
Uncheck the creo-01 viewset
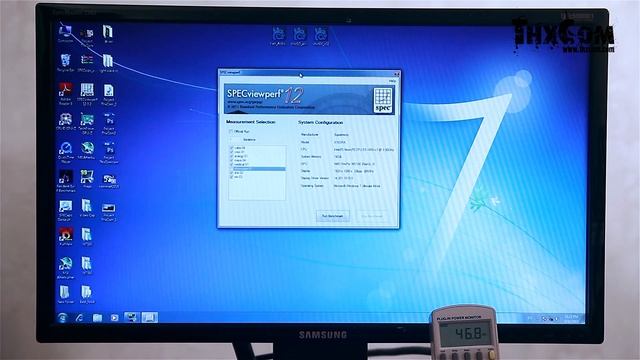(231, 152)
